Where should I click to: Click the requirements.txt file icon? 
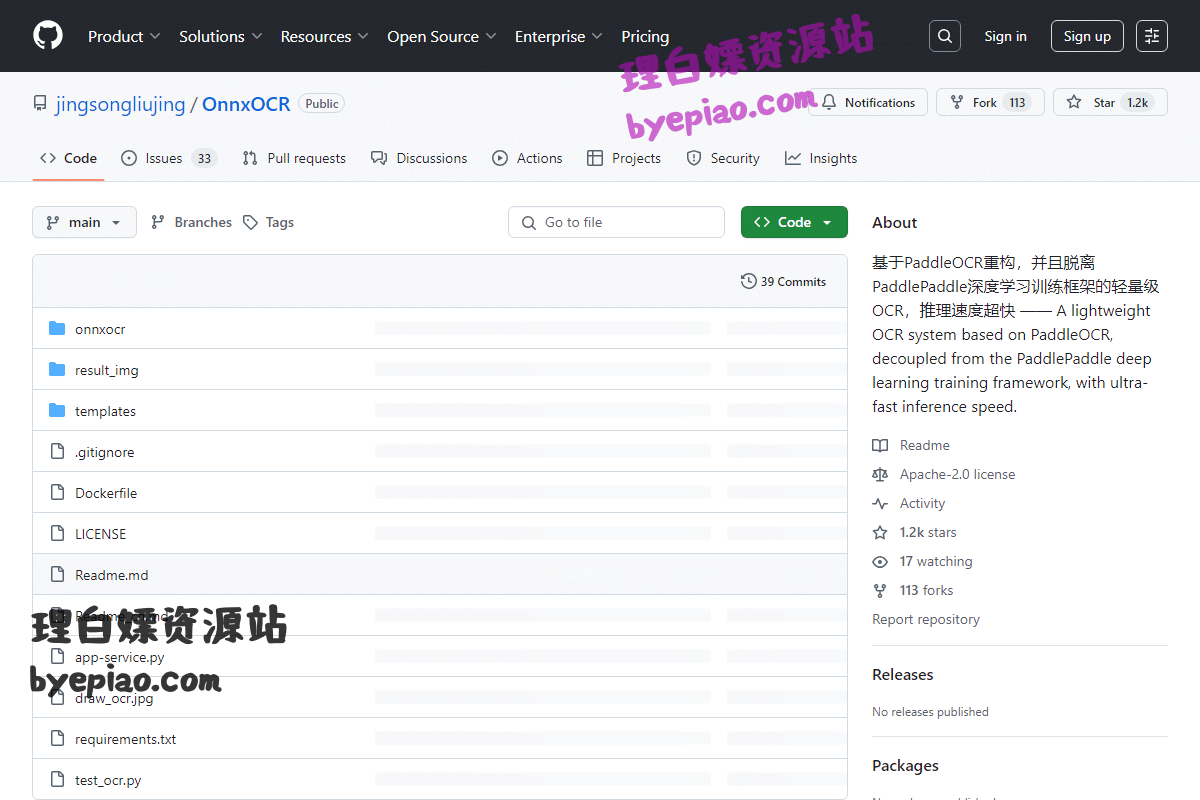tap(57, 739)
